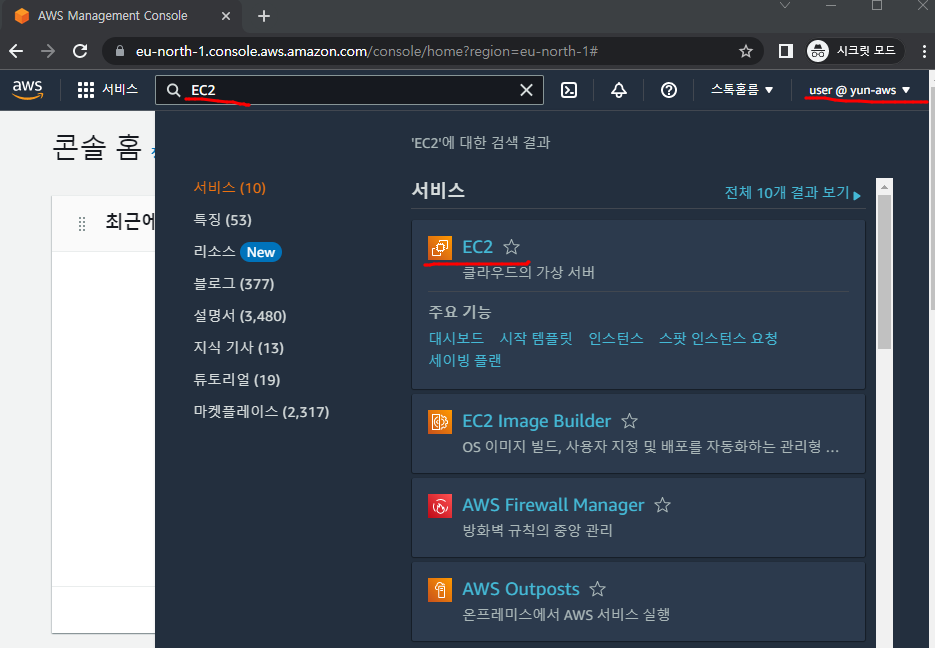
Task: Open the notifications bell icon
Action: (619, 90)
